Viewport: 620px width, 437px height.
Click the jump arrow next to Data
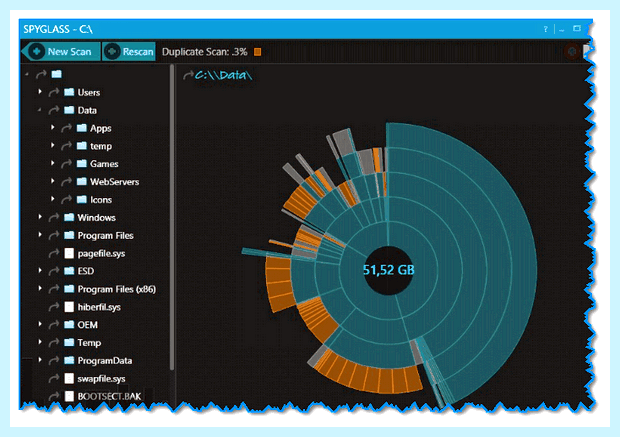click(x=53, y=110)
